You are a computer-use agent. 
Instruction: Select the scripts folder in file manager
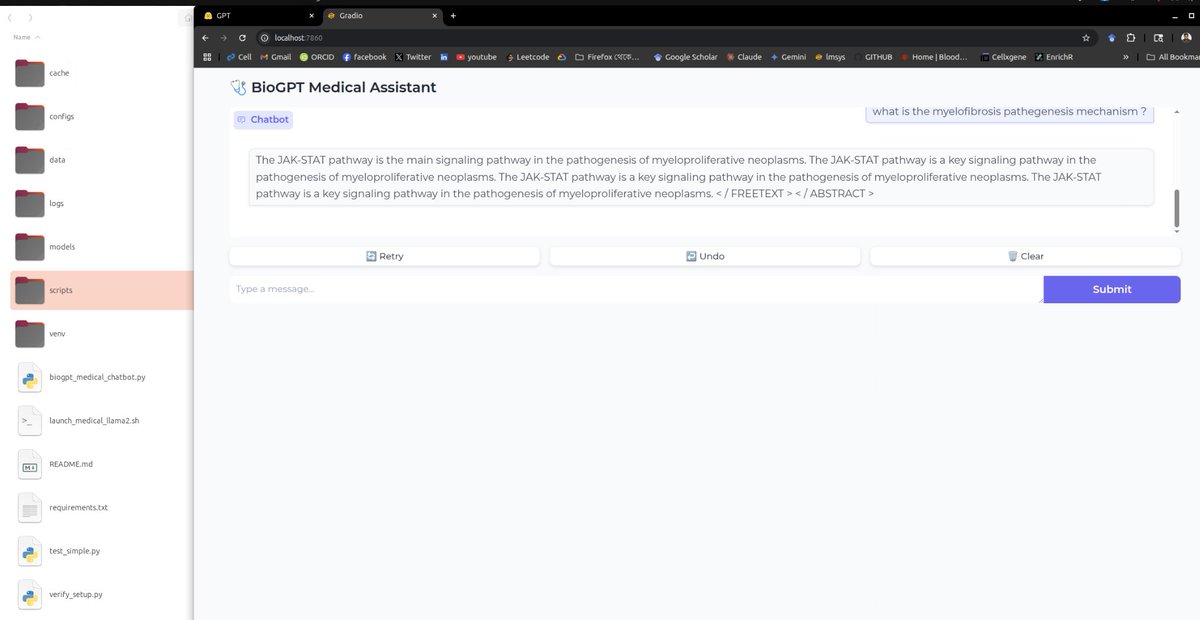(x=101, y=290)
